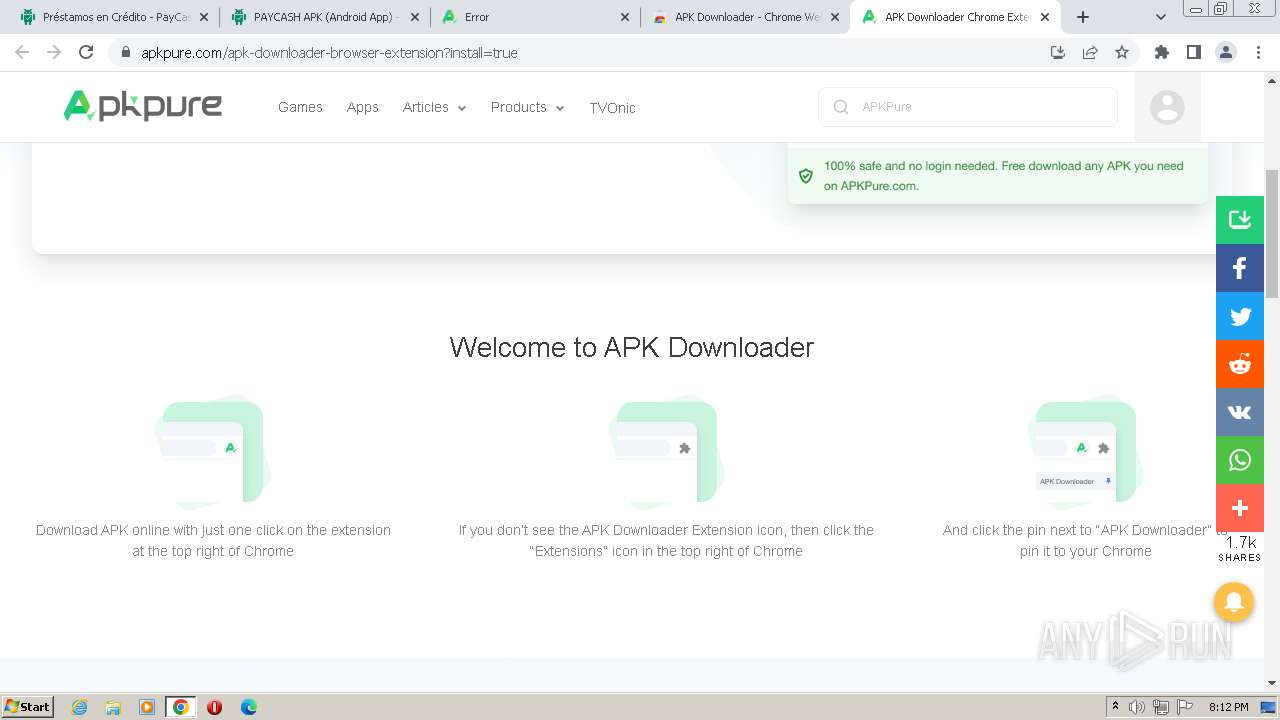Open the tab search dropdown arrow

pyautogui.click(x=1161, y=17)
